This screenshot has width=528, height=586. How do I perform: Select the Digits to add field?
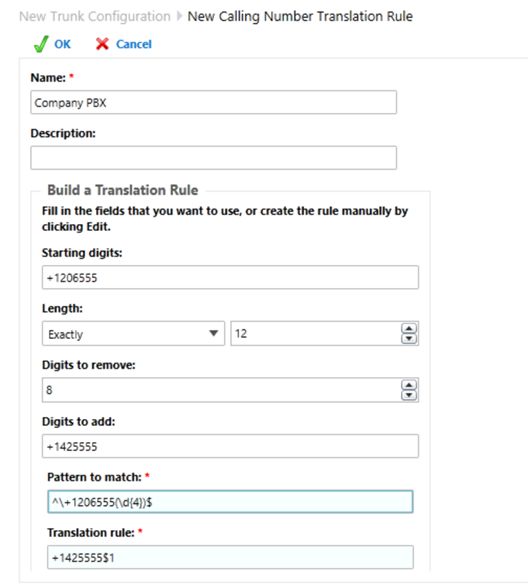click(x=230, y=446)
